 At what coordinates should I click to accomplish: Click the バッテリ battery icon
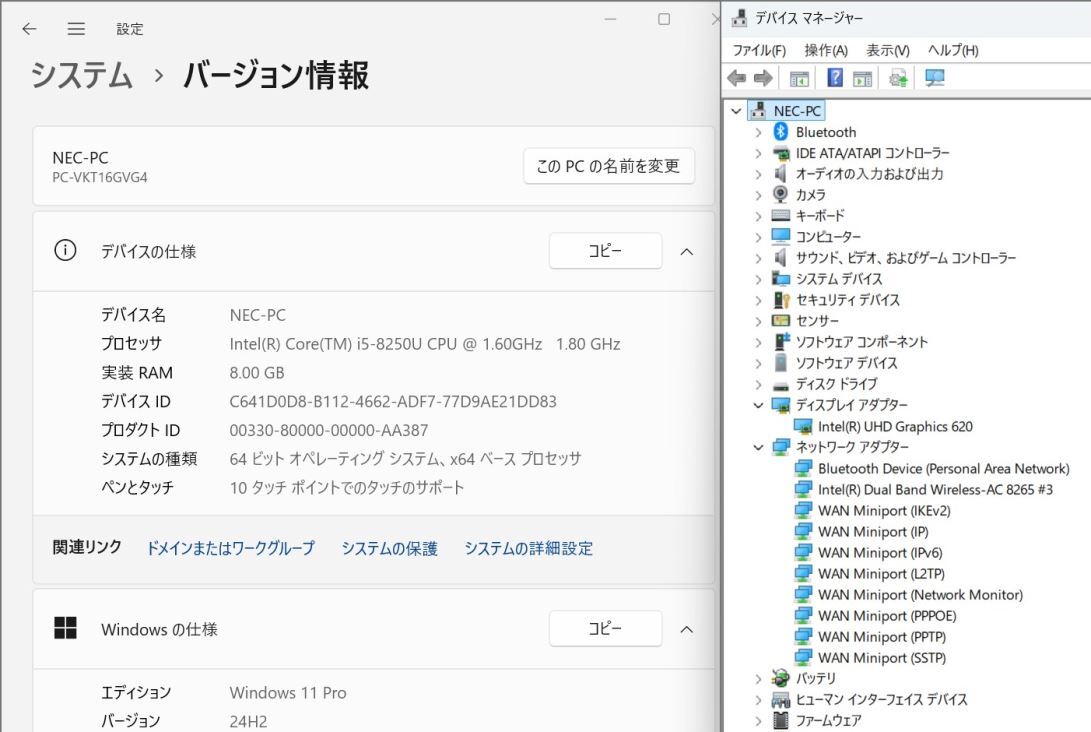click(781, 678)
